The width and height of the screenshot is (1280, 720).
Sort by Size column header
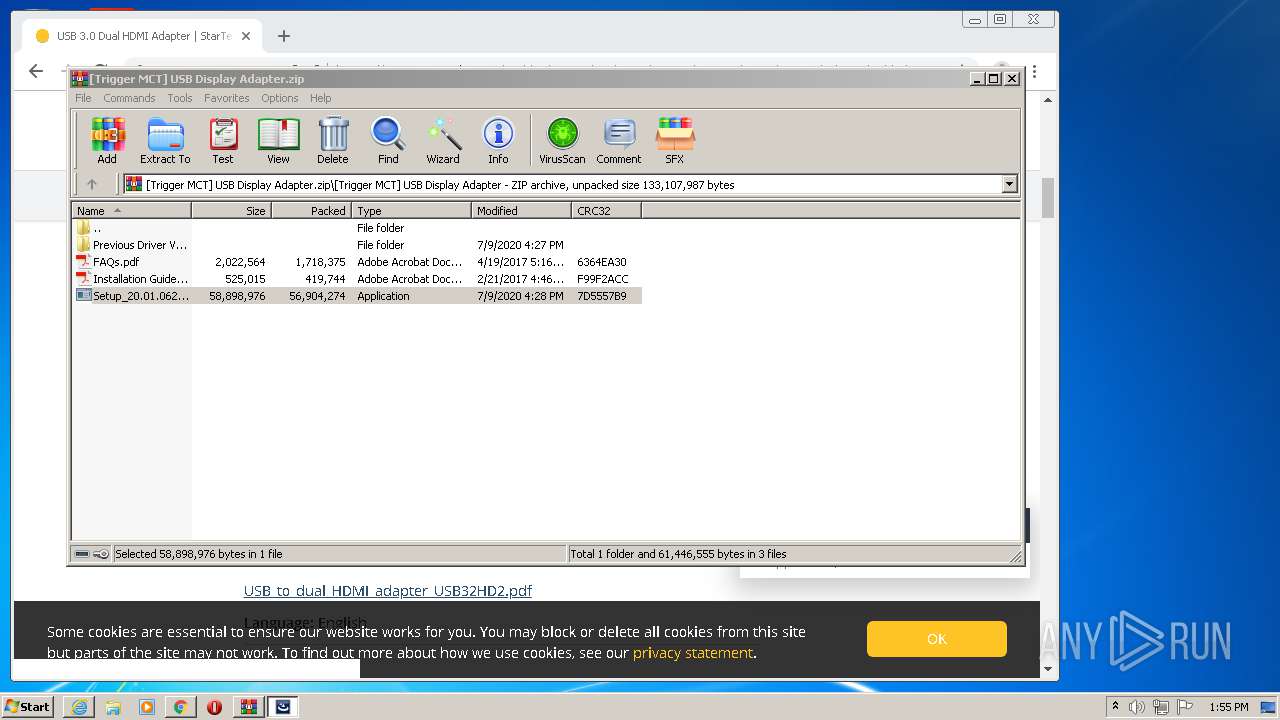pos(231,211)
